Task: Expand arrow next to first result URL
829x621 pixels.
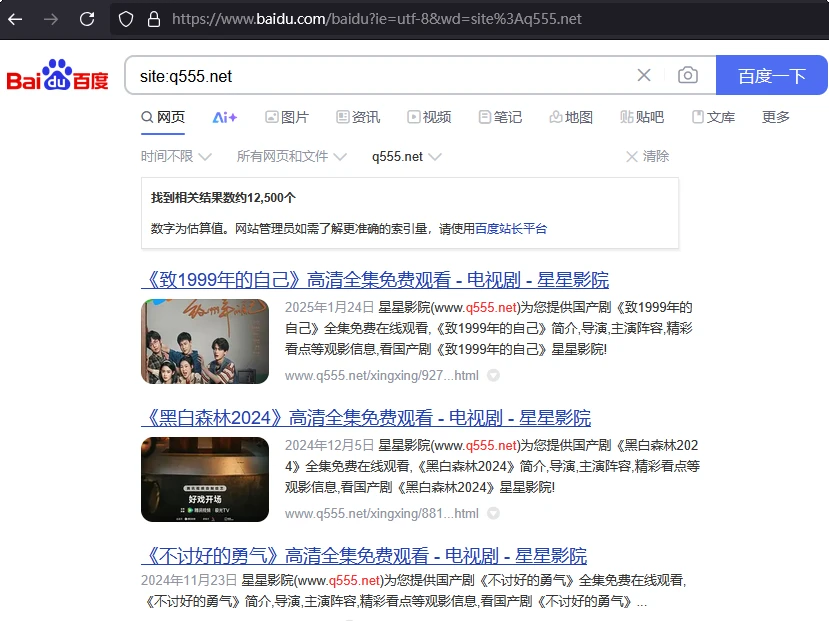Action: [493, 376]
